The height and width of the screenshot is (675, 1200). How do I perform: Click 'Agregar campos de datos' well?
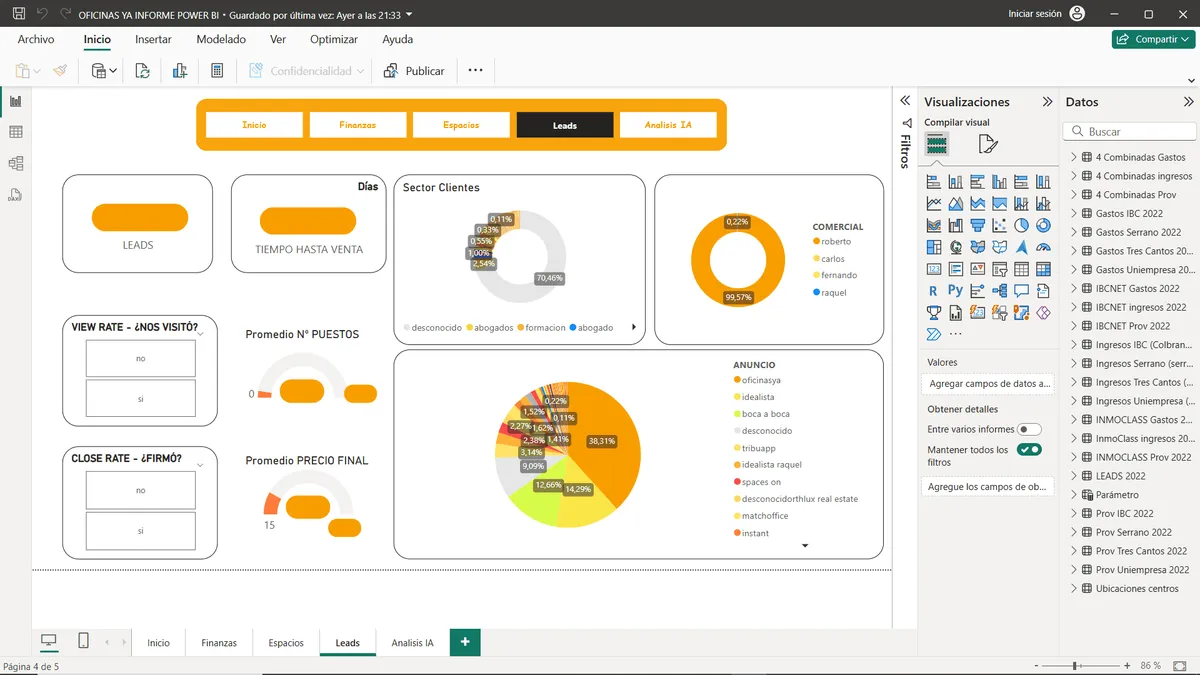pos(989,383)
